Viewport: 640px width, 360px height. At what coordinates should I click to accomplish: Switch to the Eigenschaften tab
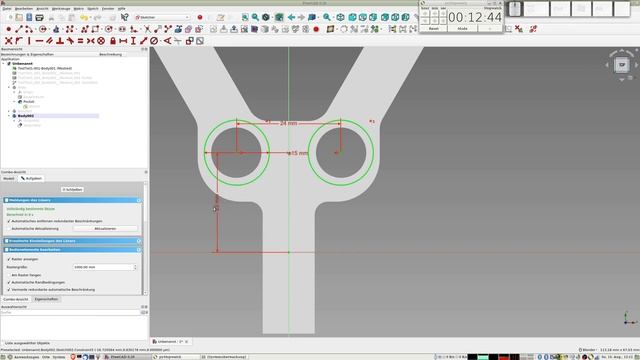[46, 299]
